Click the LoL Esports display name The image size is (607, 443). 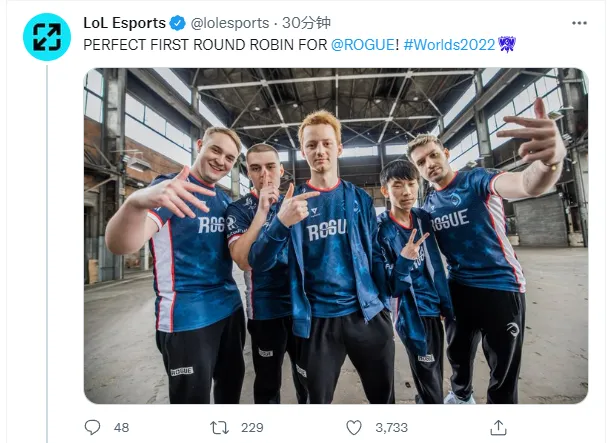click(x=124, y=23)
